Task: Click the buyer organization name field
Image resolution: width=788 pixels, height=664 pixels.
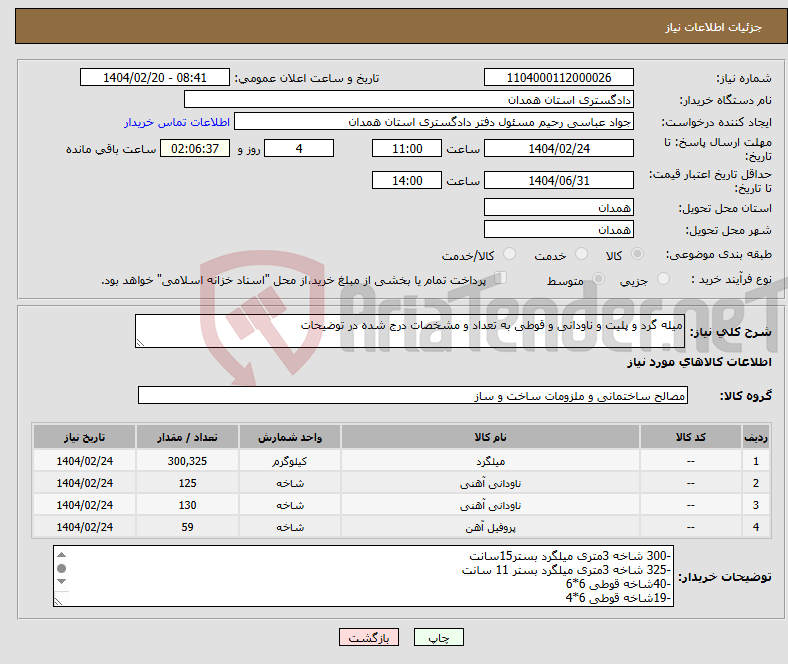Action: (409, 100)
